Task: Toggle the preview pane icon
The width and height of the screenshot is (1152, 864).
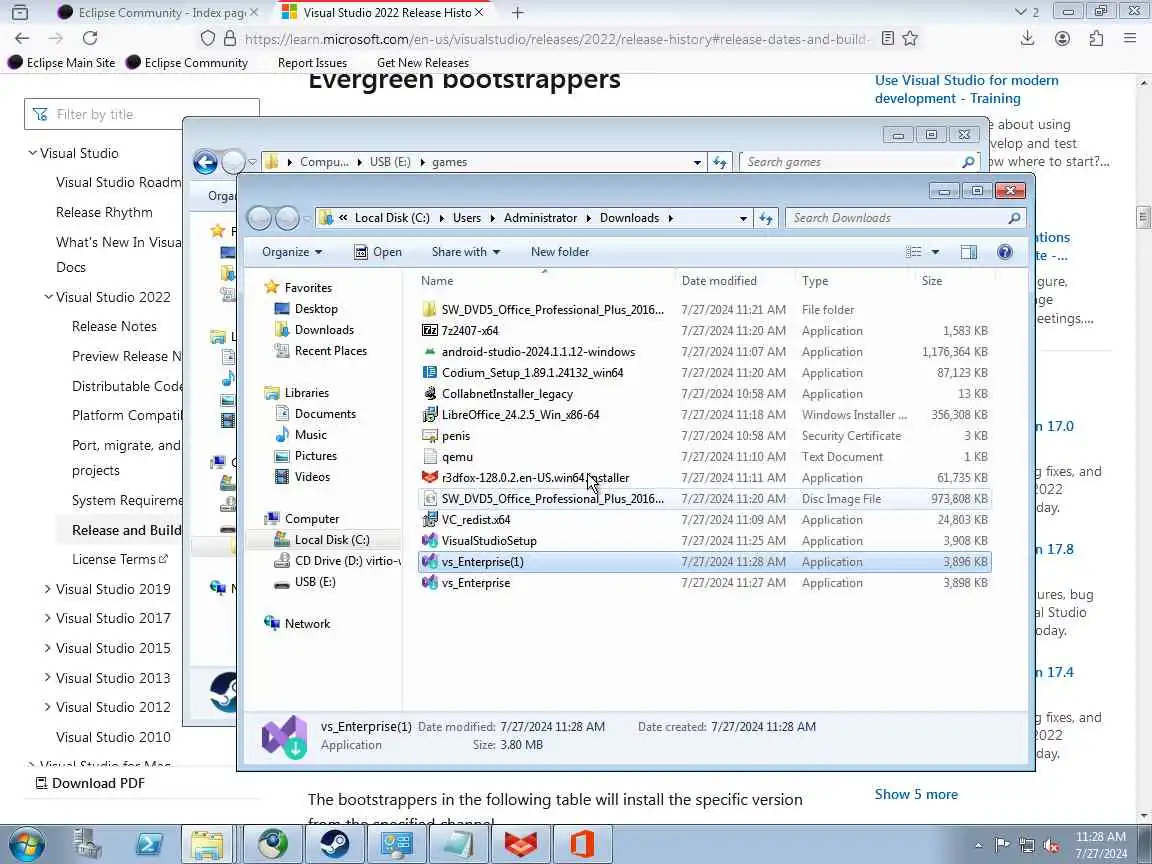Action: [968, 252]
